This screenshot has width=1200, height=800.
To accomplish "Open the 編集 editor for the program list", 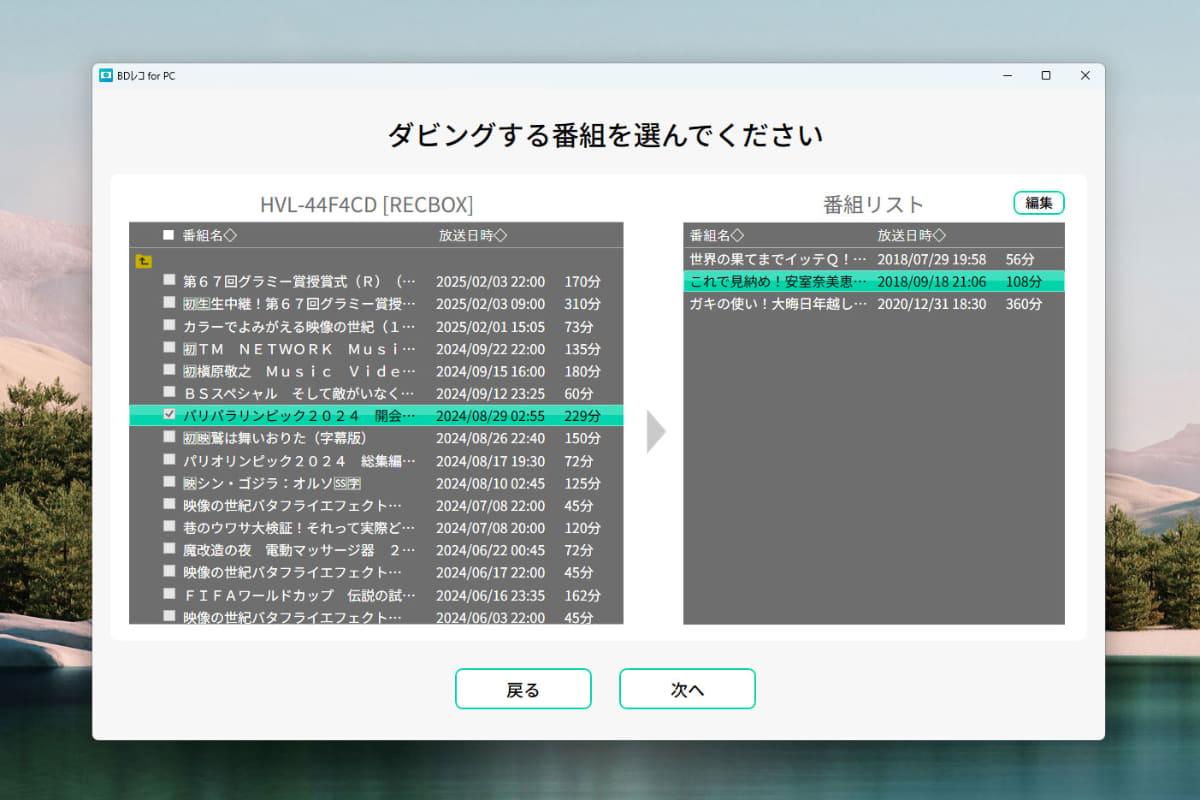I will (x=1039, y=202).
